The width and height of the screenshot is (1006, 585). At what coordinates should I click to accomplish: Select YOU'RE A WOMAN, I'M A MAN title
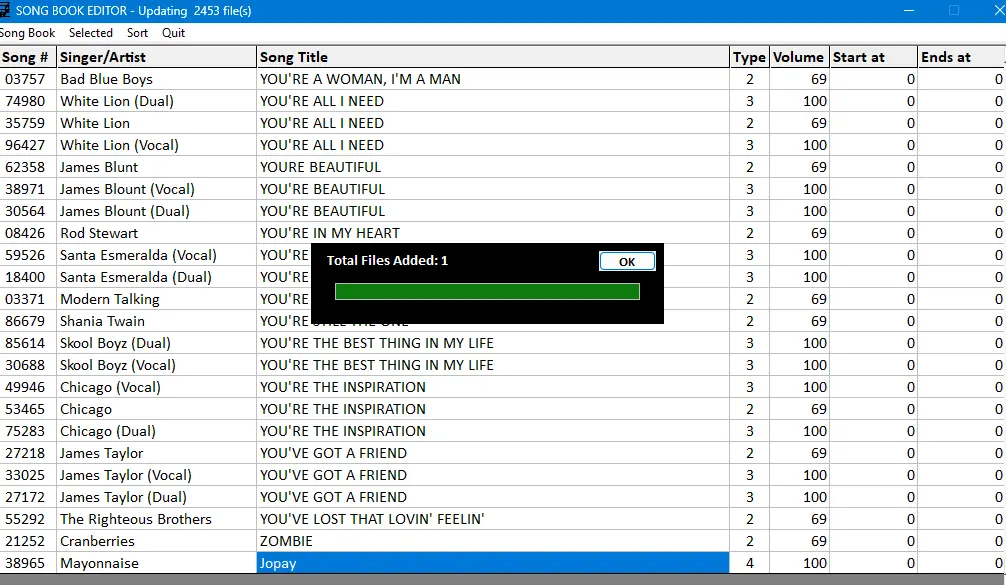pos(493,79)
